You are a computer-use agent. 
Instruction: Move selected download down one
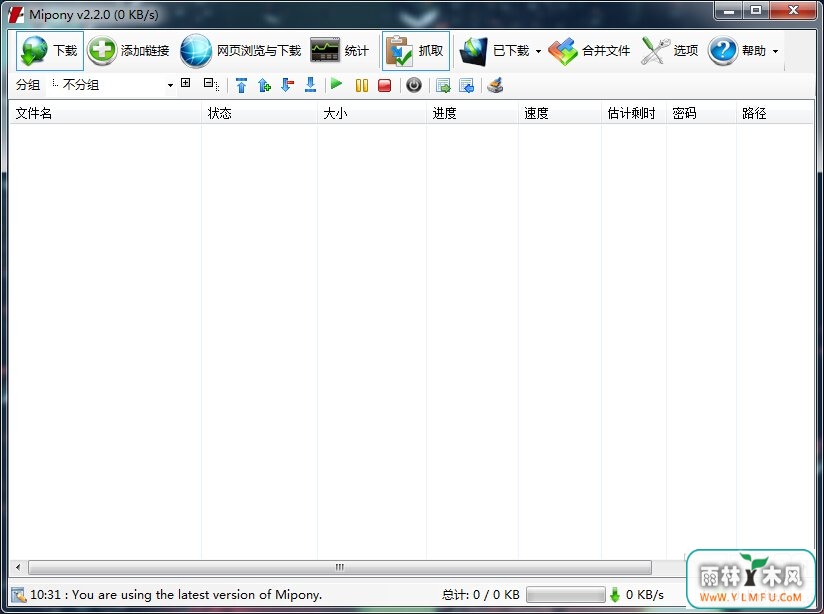click(x=287, y=85)
